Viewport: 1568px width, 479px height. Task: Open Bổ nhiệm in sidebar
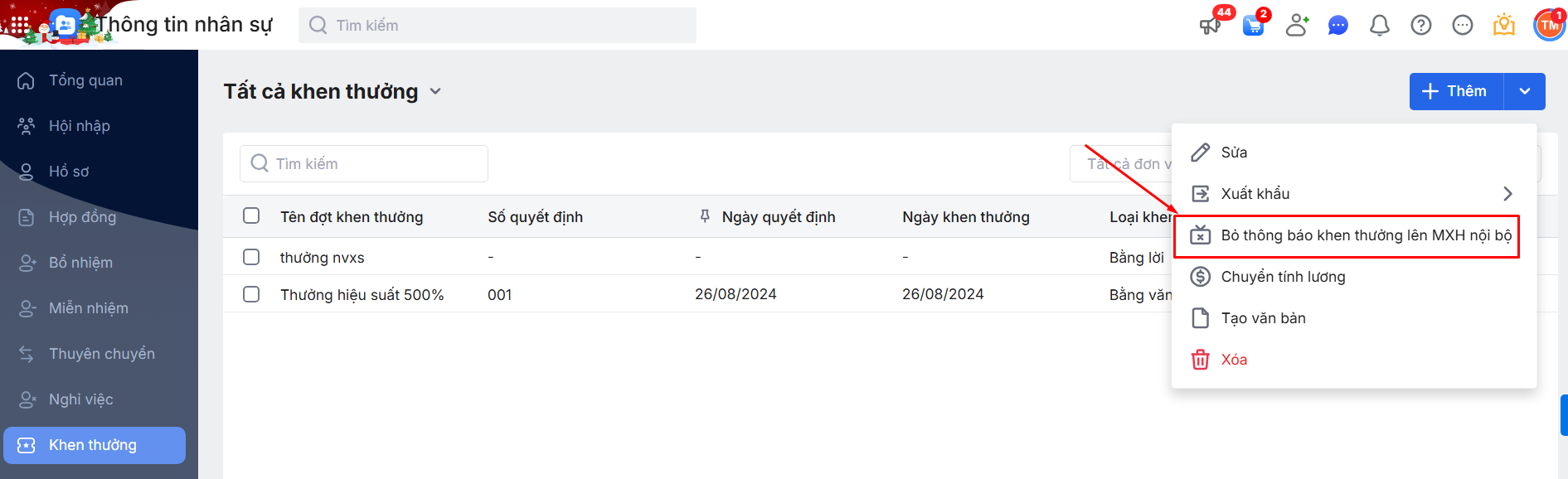pyautogui.click(x=80, y=263)
